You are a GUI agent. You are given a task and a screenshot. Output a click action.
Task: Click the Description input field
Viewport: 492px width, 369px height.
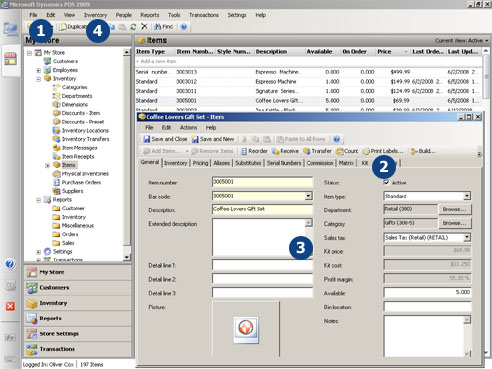262,209
